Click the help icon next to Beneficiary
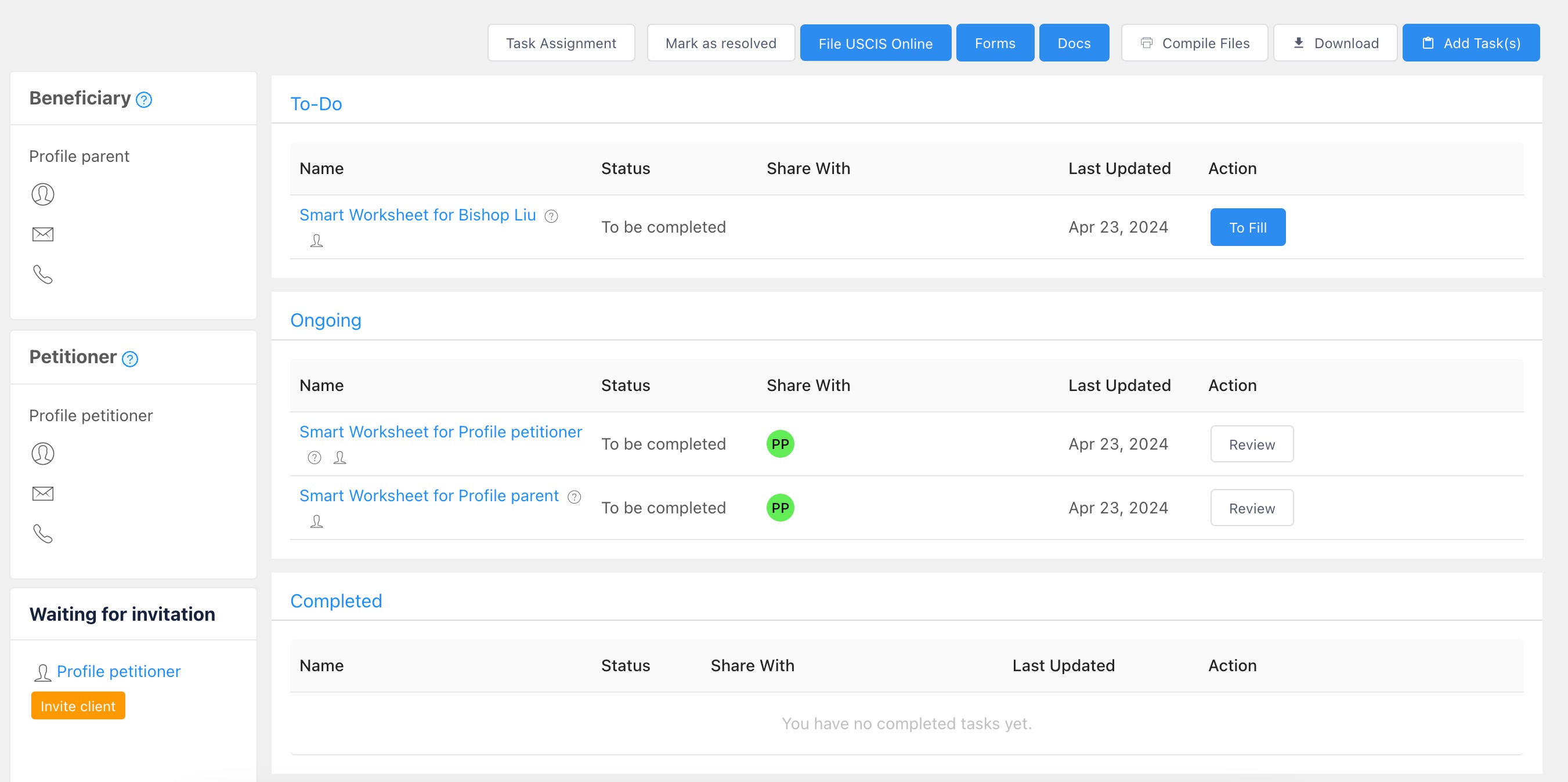 point(144,99)
